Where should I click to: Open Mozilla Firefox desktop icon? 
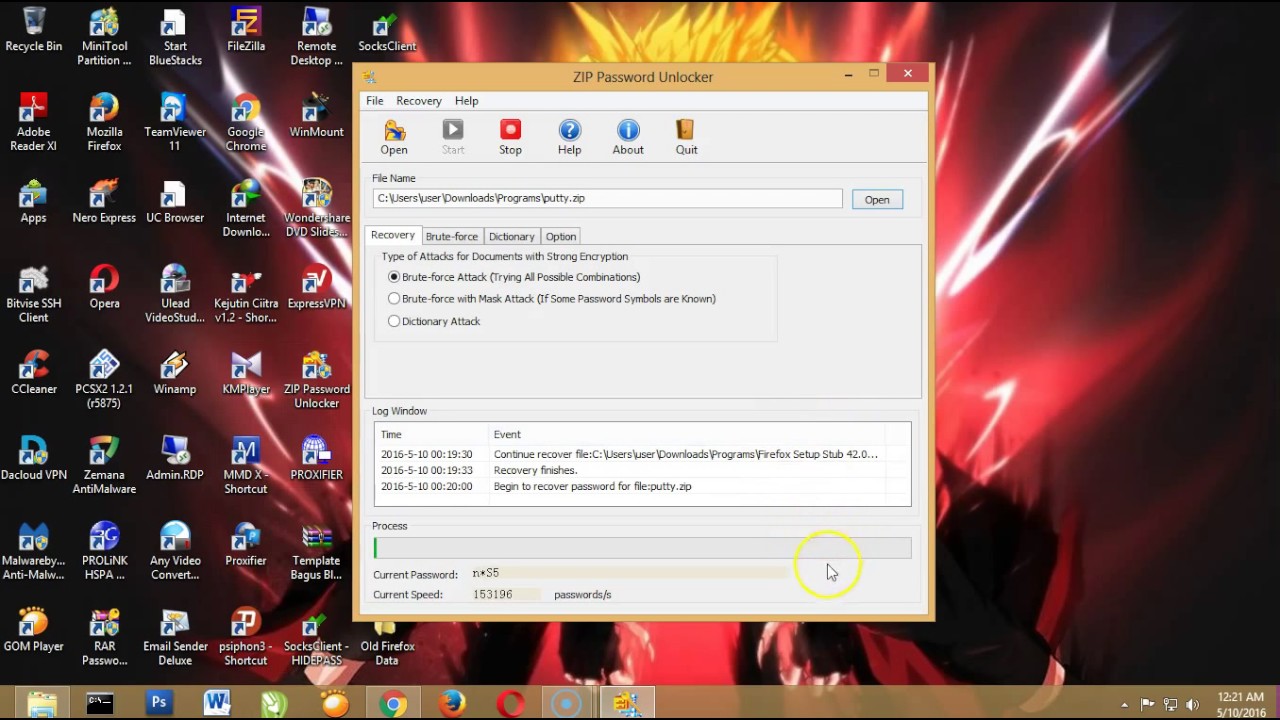click(104, 122)
